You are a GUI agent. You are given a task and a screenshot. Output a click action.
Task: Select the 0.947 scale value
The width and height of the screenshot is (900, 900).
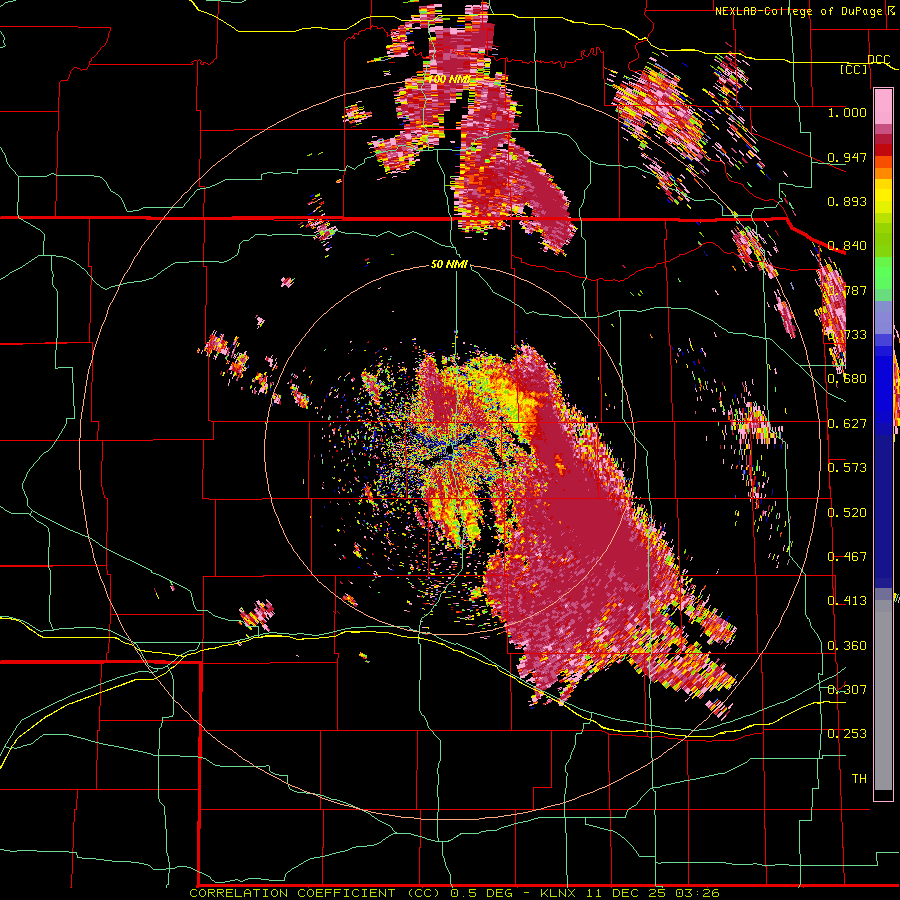pyautogui.click(x=847, y=157)
